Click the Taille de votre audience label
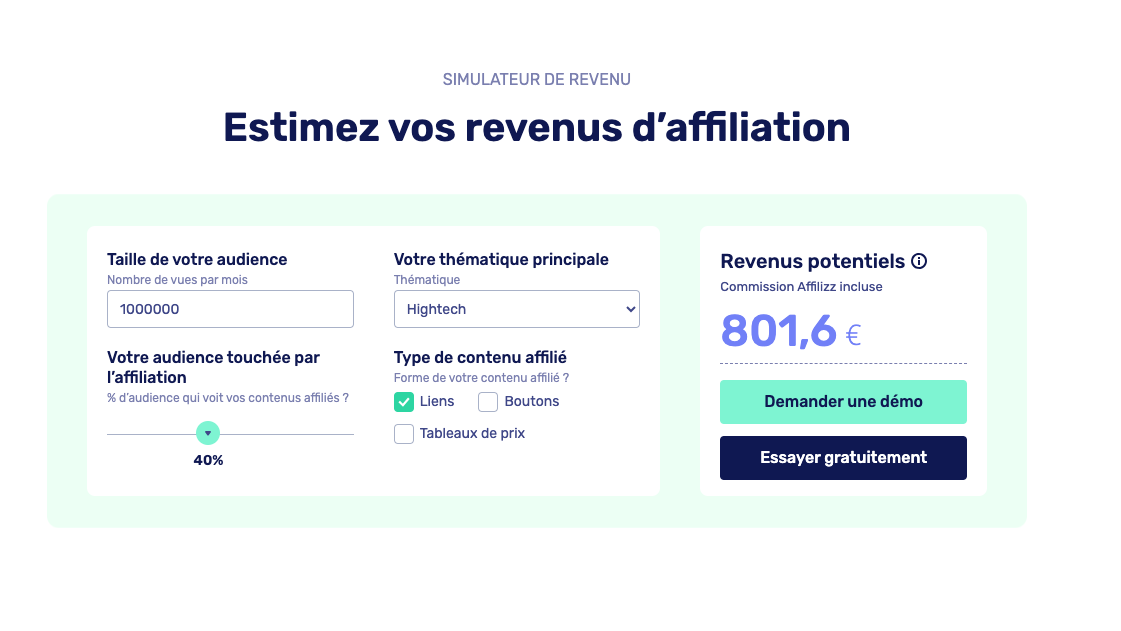The height and width of the screenshot is (631, 1121). pos(197,260)
